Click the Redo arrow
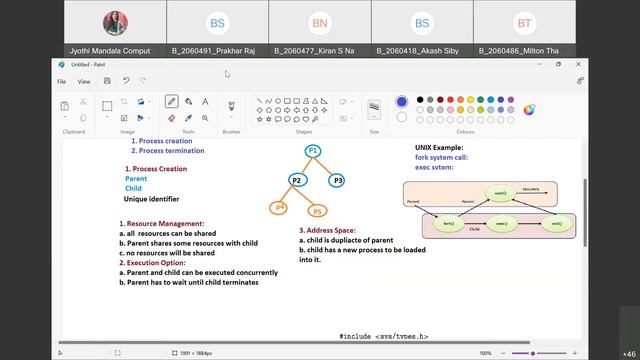640x360 pixels. pos(143,81)
